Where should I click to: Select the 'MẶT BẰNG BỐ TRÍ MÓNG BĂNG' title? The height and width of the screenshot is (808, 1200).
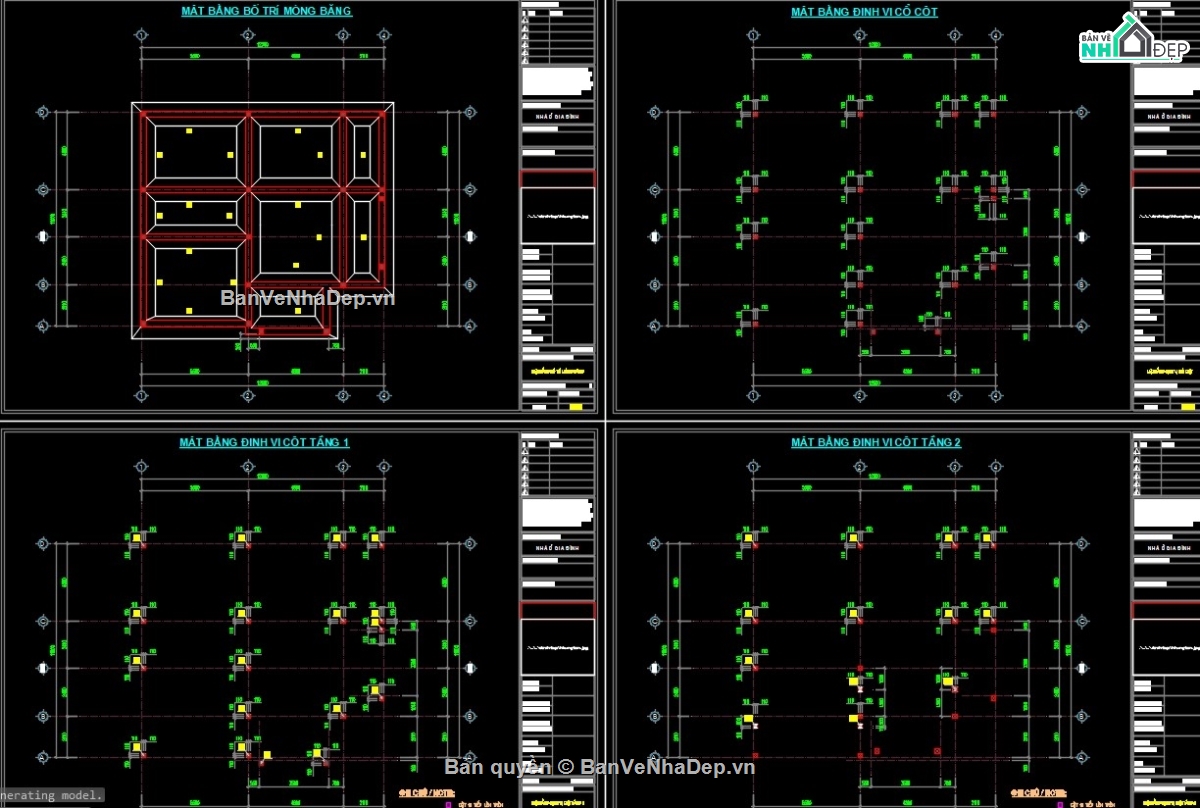click(x=265, y=11)
